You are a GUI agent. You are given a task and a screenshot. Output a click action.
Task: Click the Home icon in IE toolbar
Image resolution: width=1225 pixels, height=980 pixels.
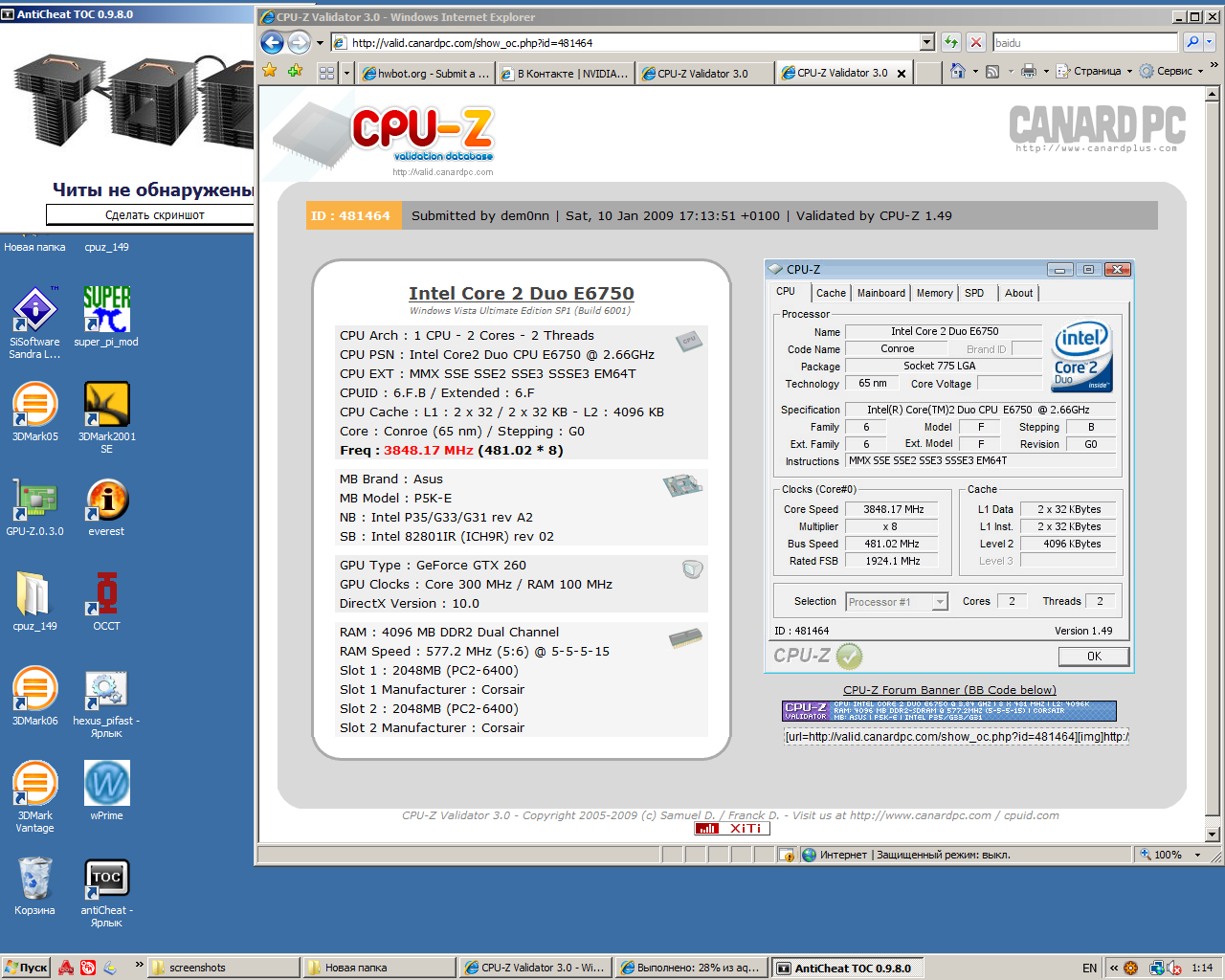957,71
